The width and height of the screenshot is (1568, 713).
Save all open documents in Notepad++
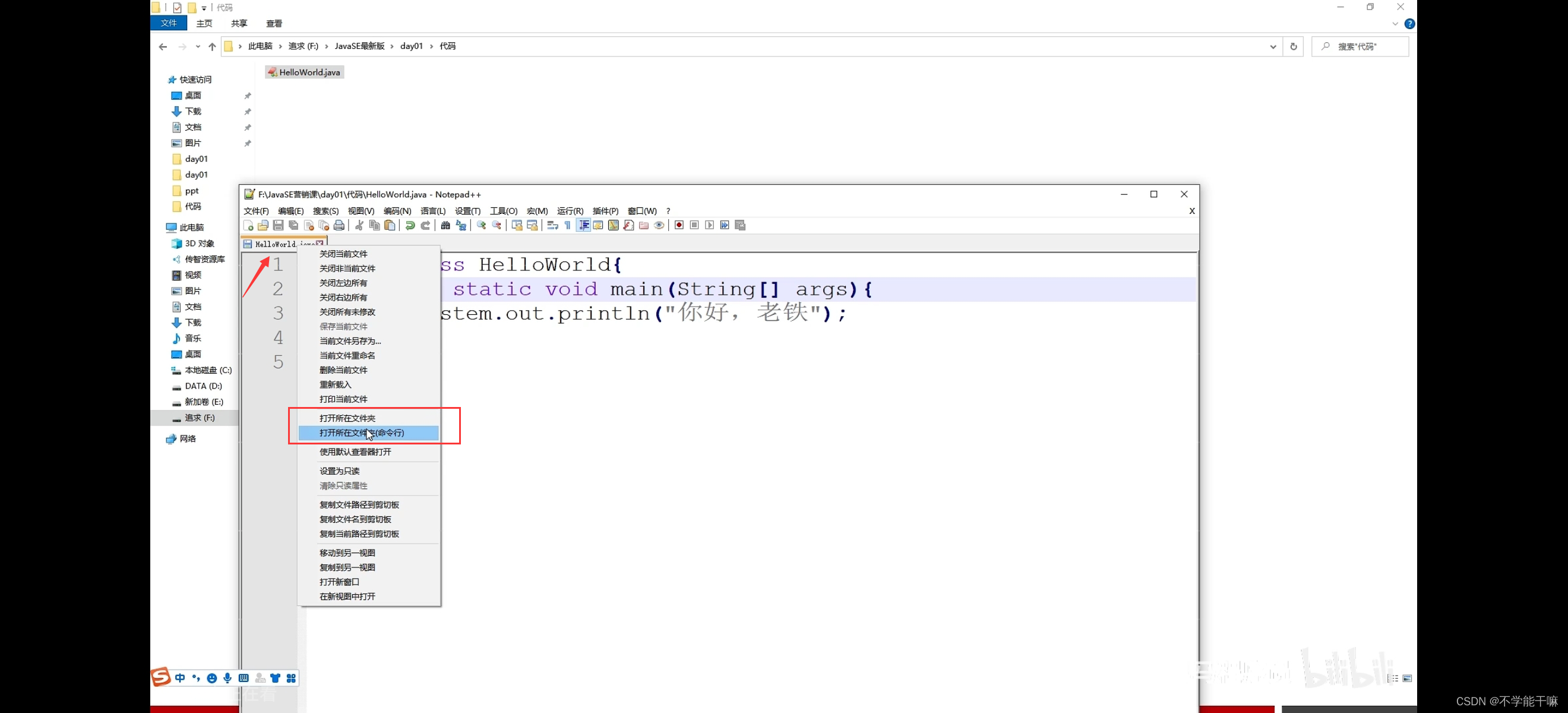(294, 225)
